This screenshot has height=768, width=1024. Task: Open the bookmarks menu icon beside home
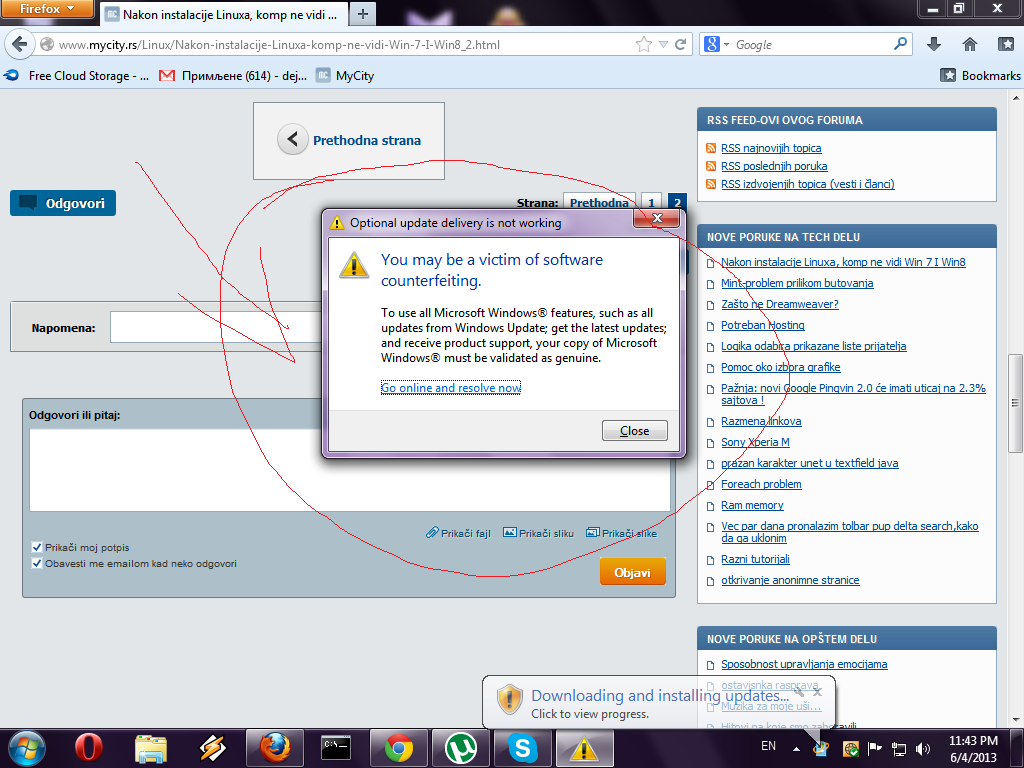1006,44
